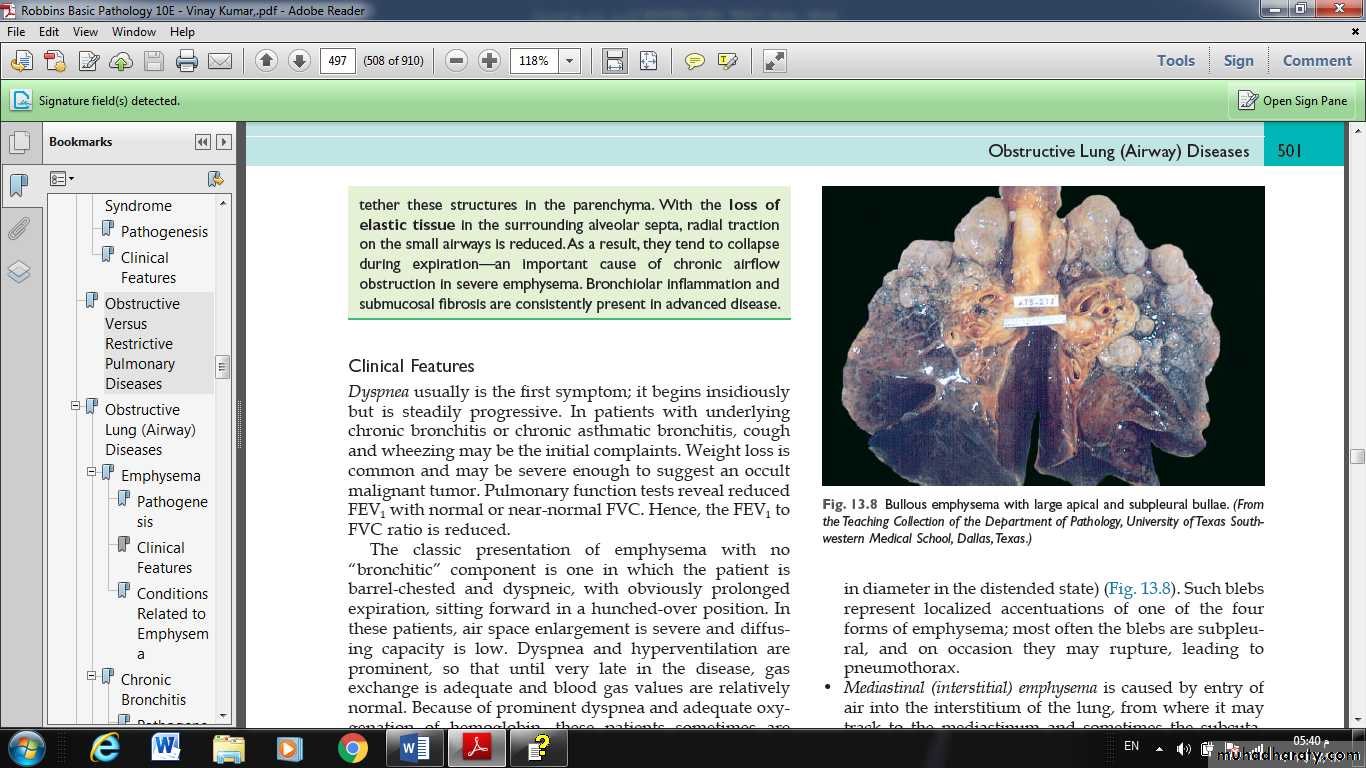Open the Window menu
The width and height of the screenshot is (1366, 768).
click(133, 32)
